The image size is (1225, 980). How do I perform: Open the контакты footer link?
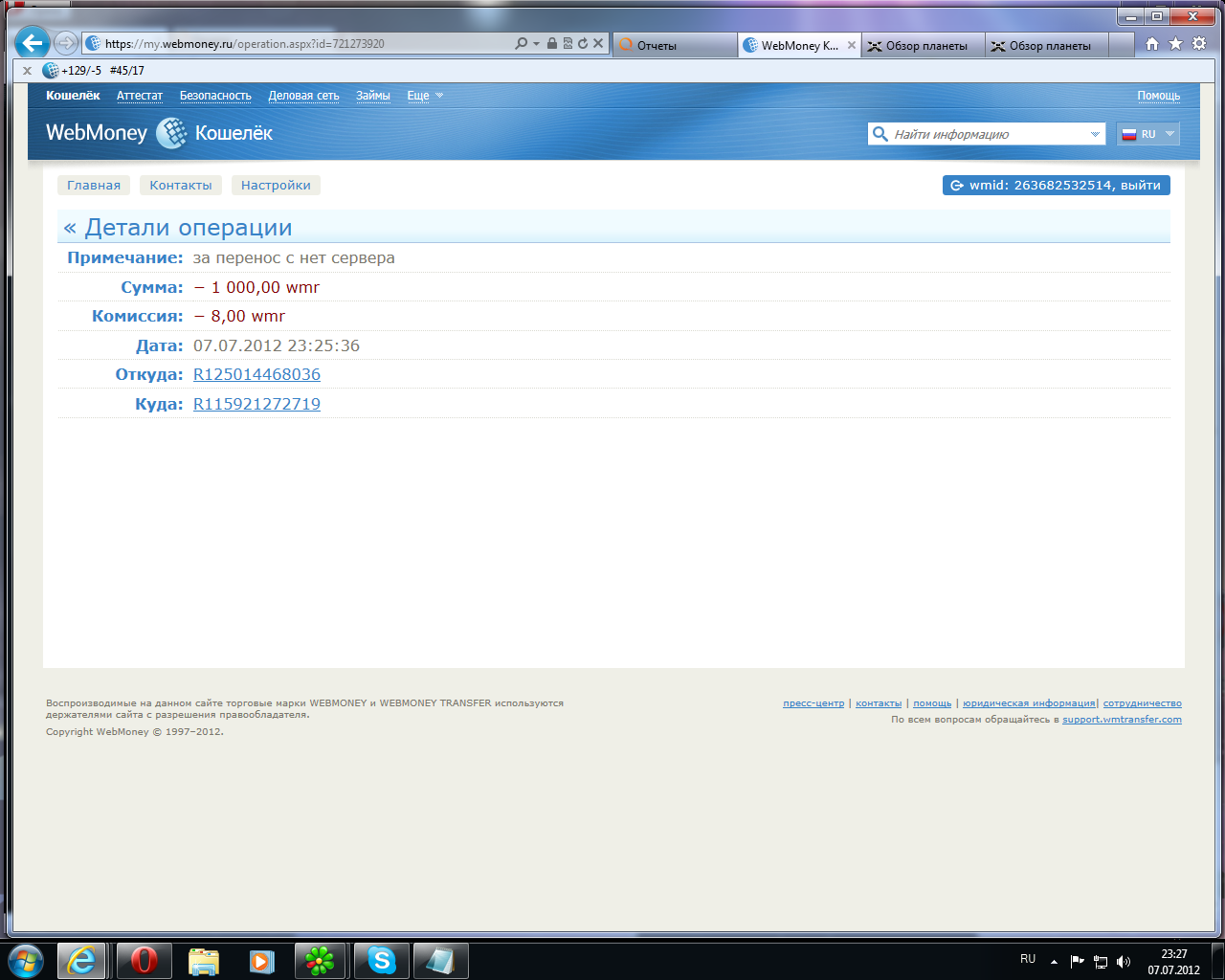tap(879, 703)
